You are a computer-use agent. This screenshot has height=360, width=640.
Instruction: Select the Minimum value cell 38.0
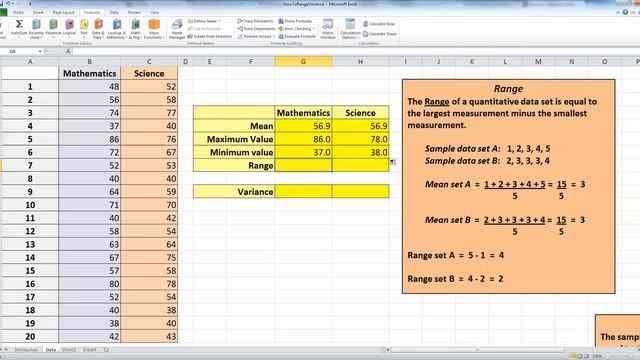pos(360,152)
